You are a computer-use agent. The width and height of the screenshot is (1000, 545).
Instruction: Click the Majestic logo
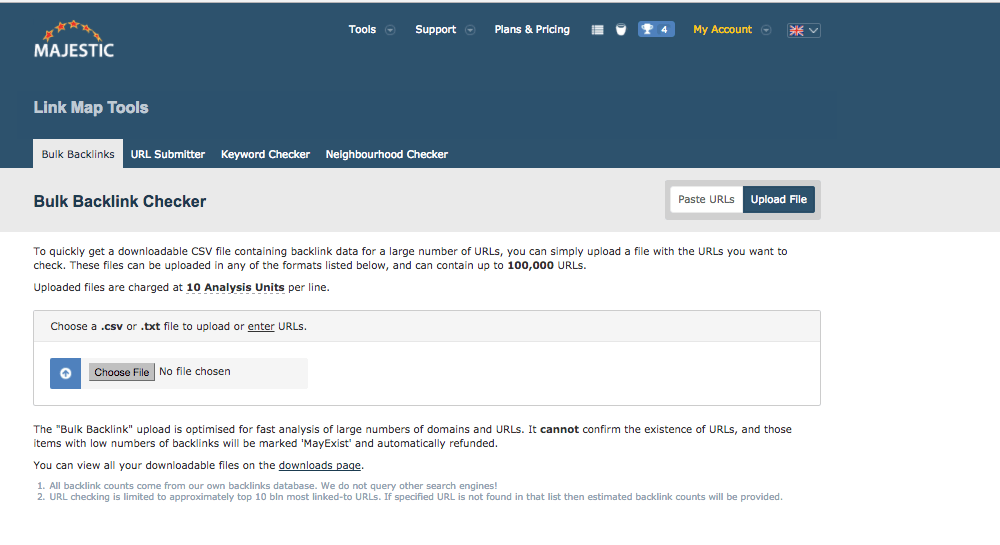click(x=74, y=40)
